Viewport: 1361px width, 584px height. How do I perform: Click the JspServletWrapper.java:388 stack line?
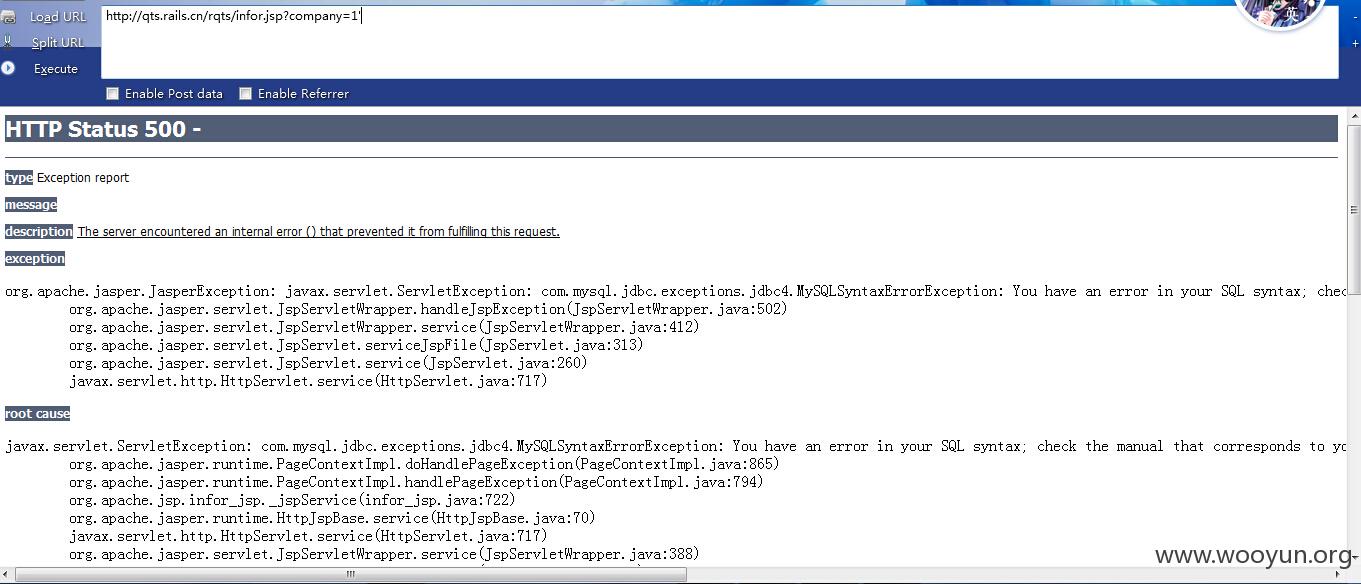(x=384, y=554)
